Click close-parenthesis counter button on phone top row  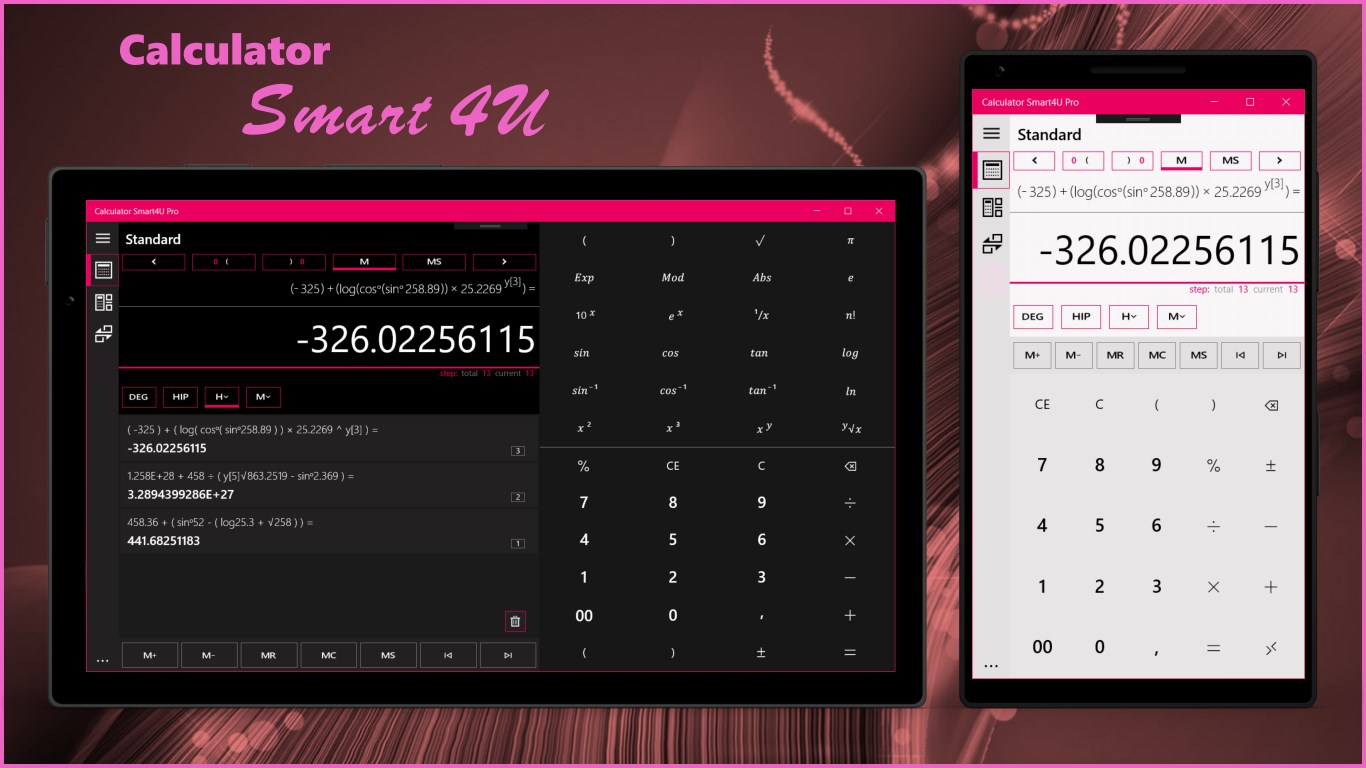tap(1133, 160)
